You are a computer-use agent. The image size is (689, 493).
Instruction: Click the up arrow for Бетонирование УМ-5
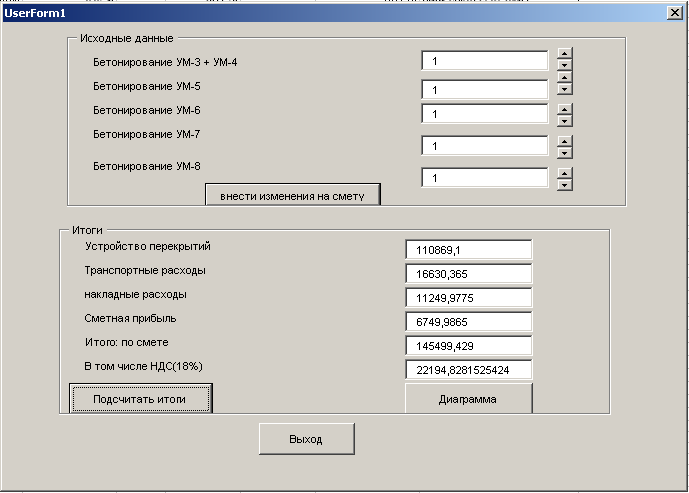tap(565, 77)
